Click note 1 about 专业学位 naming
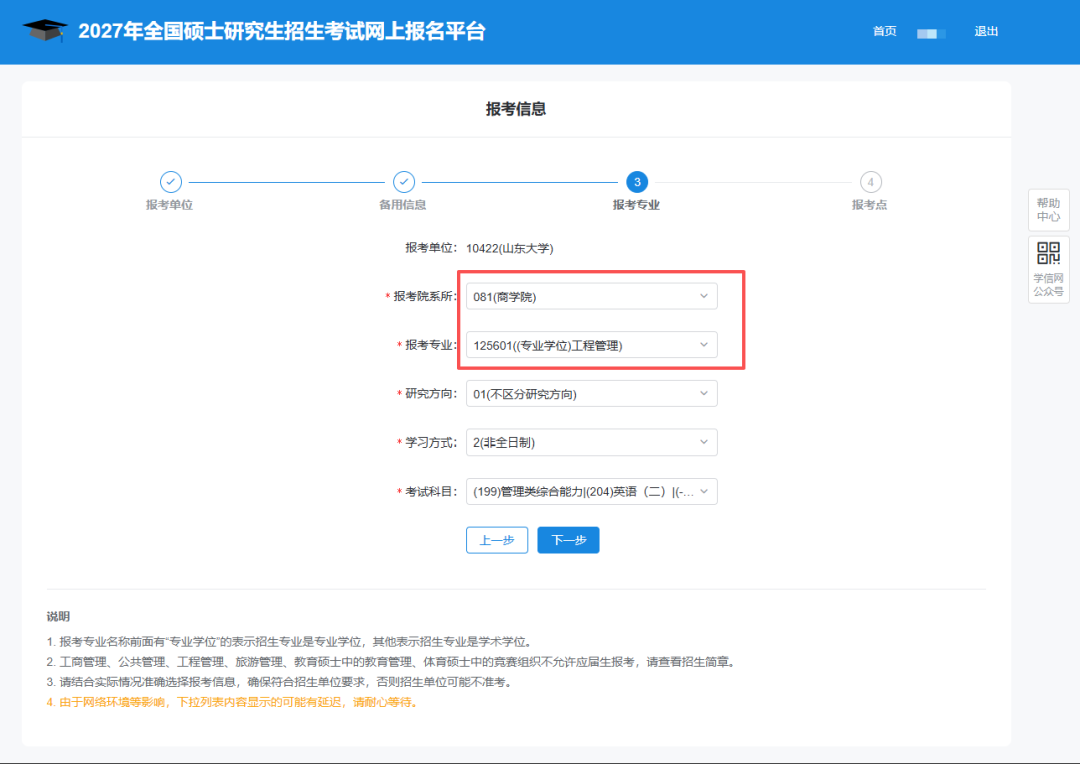 [291, 641]
